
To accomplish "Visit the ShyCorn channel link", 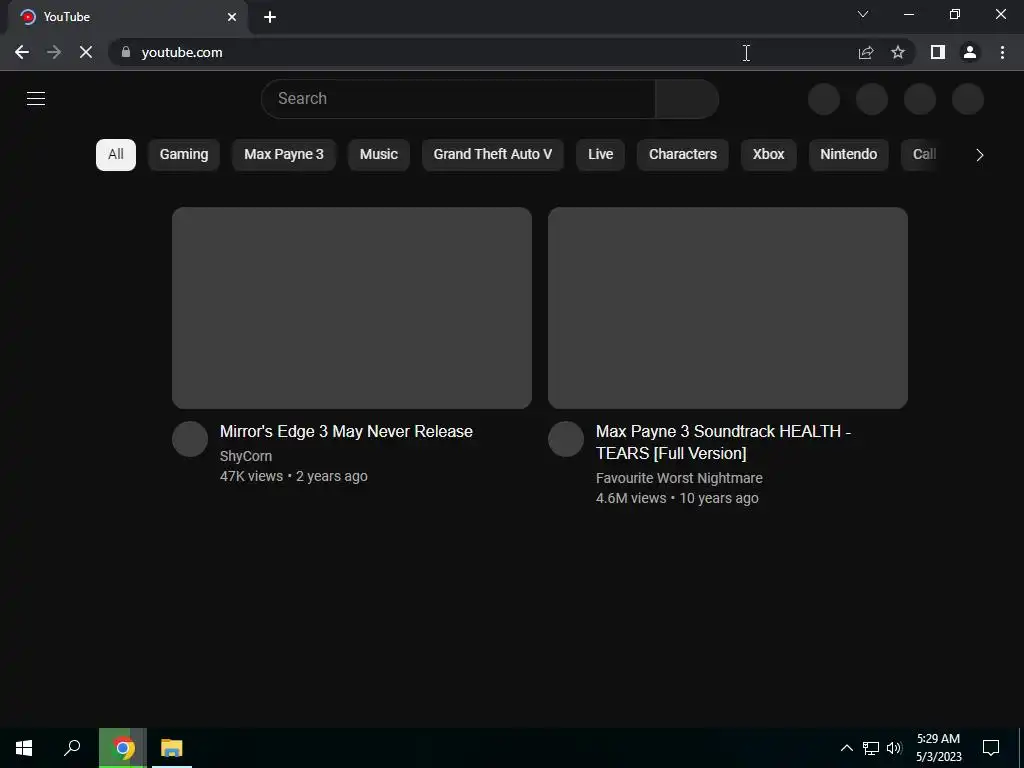I will (x=246, y=456).
